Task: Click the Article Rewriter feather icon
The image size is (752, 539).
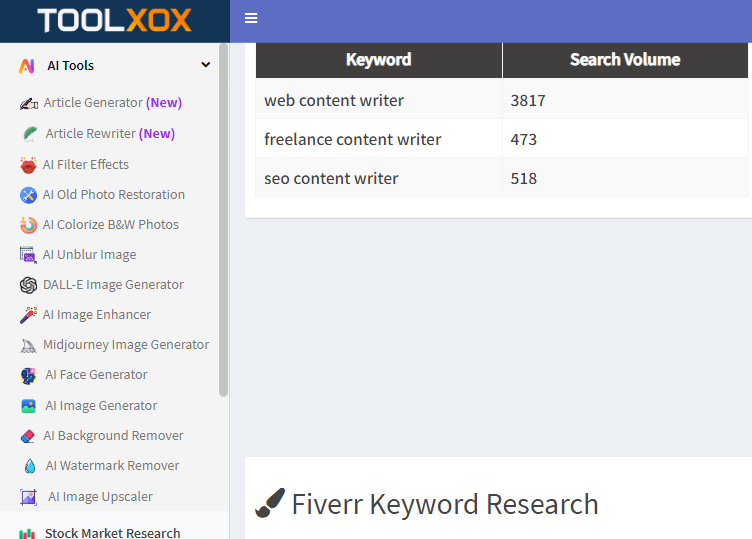Action: (30, 134)
